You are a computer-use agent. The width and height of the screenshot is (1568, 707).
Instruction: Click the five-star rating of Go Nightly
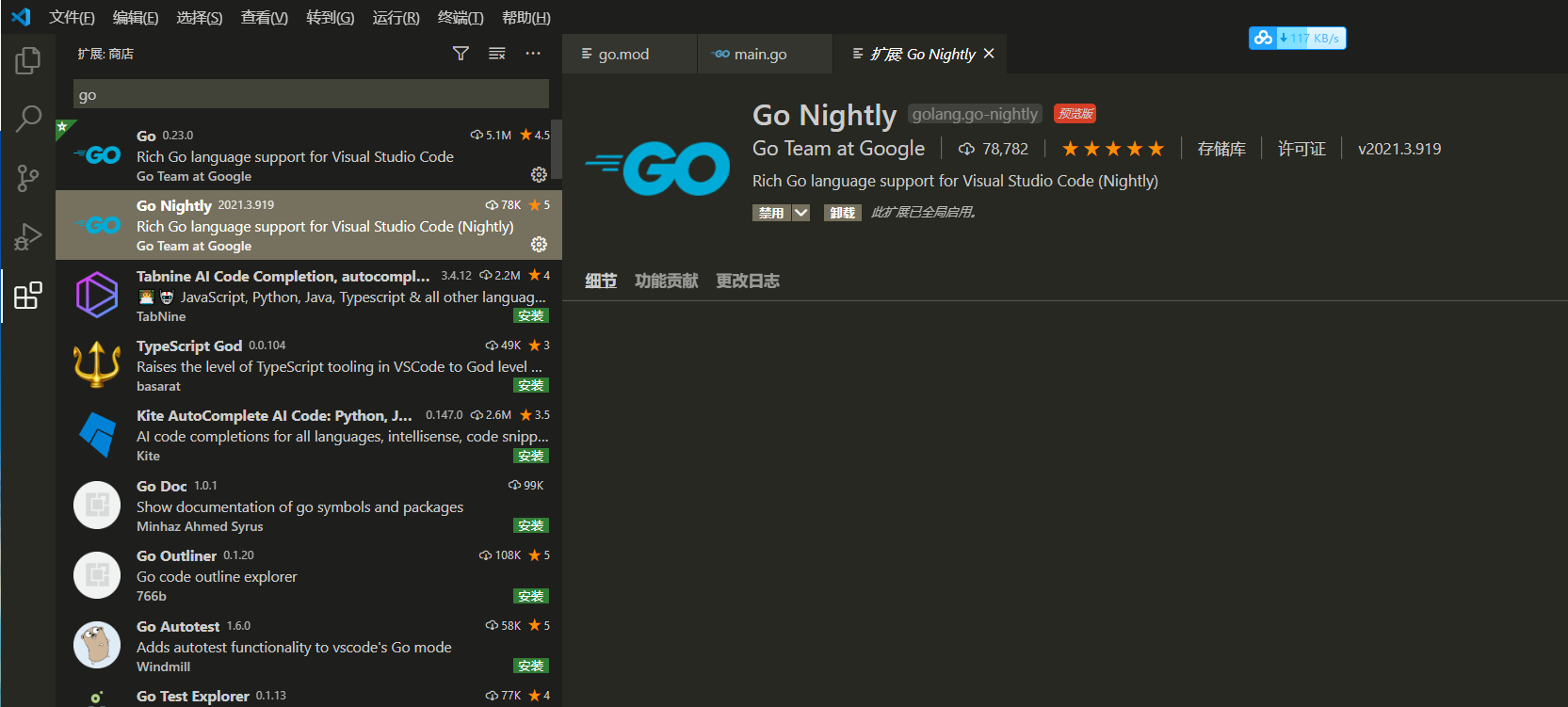click(x=1113, y=149)
